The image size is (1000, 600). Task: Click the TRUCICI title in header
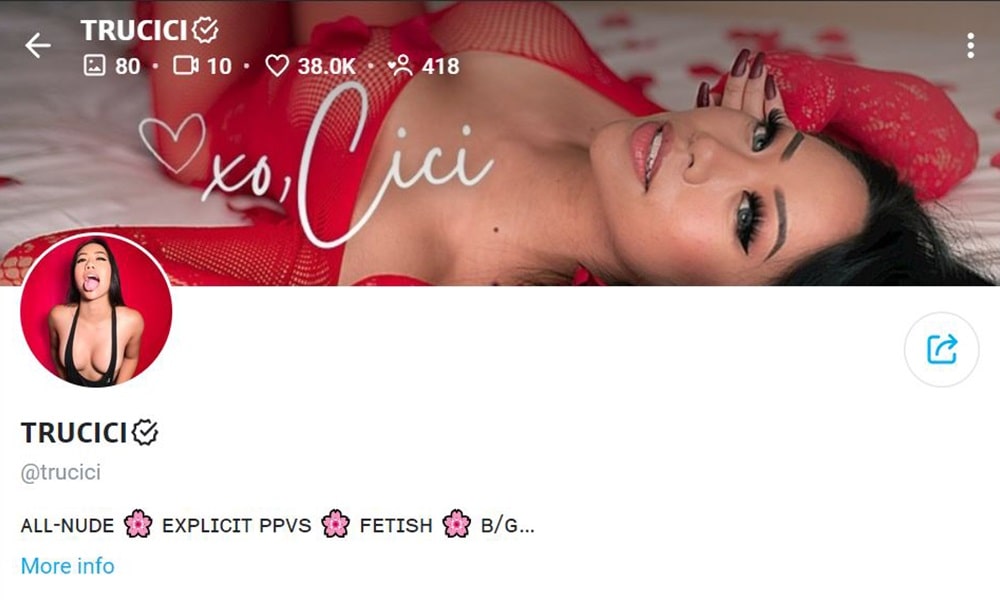(x=134, y=30)
